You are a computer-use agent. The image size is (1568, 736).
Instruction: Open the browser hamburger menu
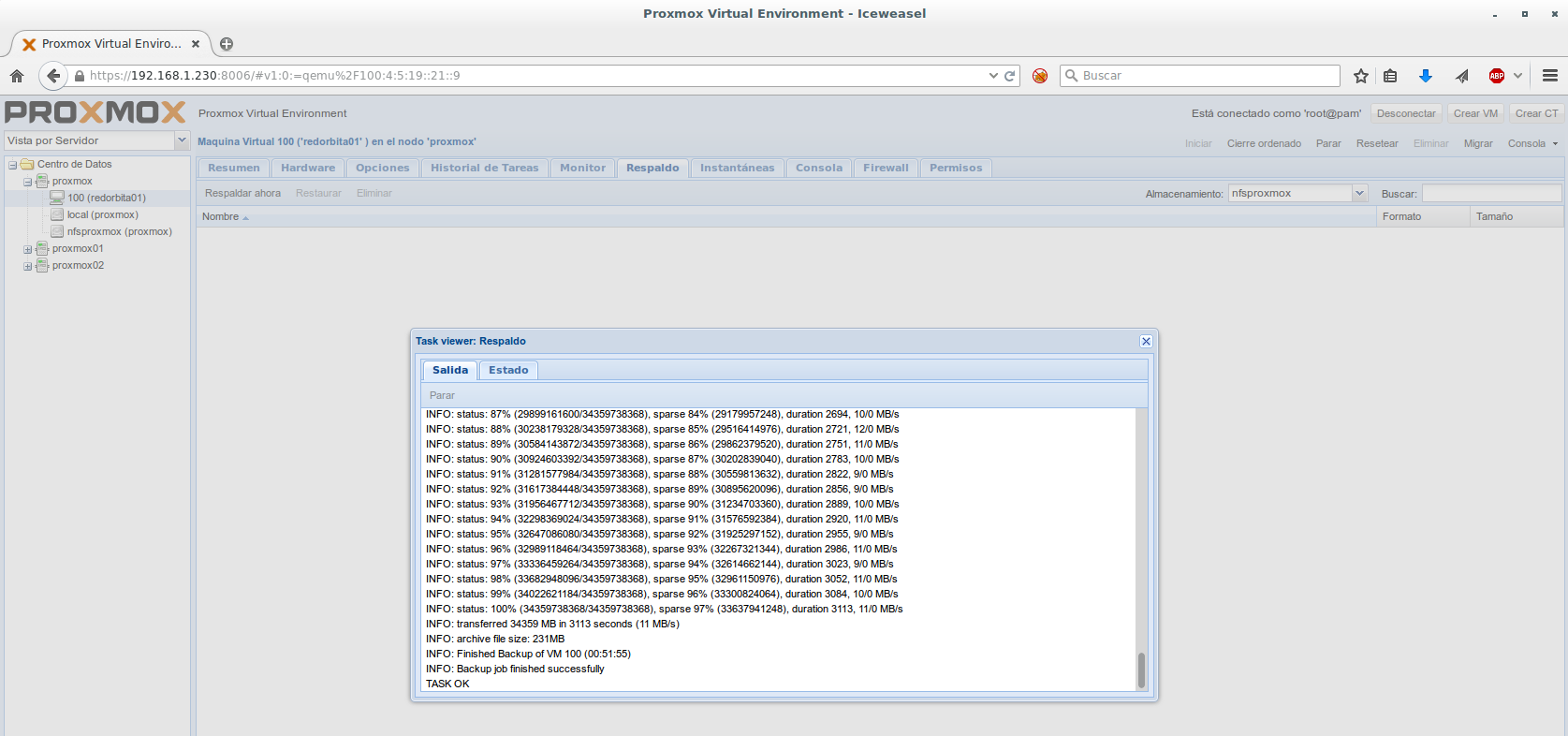click(x=1549, y=76)
